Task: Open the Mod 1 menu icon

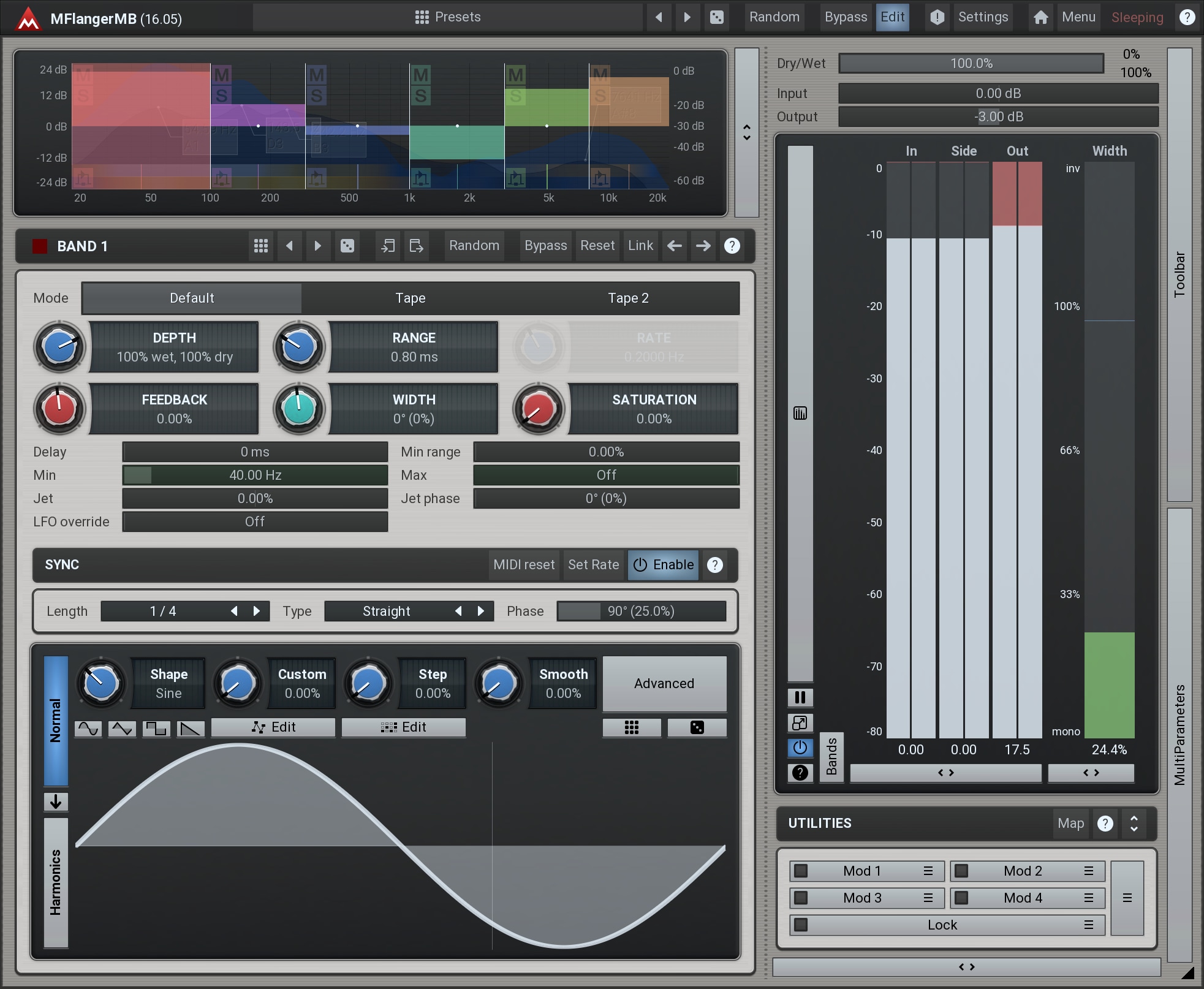Action: tap(928, 871)
